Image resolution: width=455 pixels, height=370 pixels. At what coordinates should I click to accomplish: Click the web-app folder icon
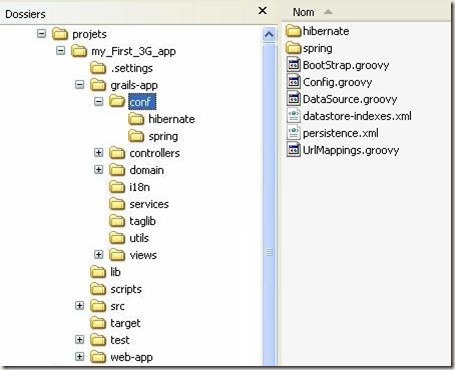tap(98, 357)
